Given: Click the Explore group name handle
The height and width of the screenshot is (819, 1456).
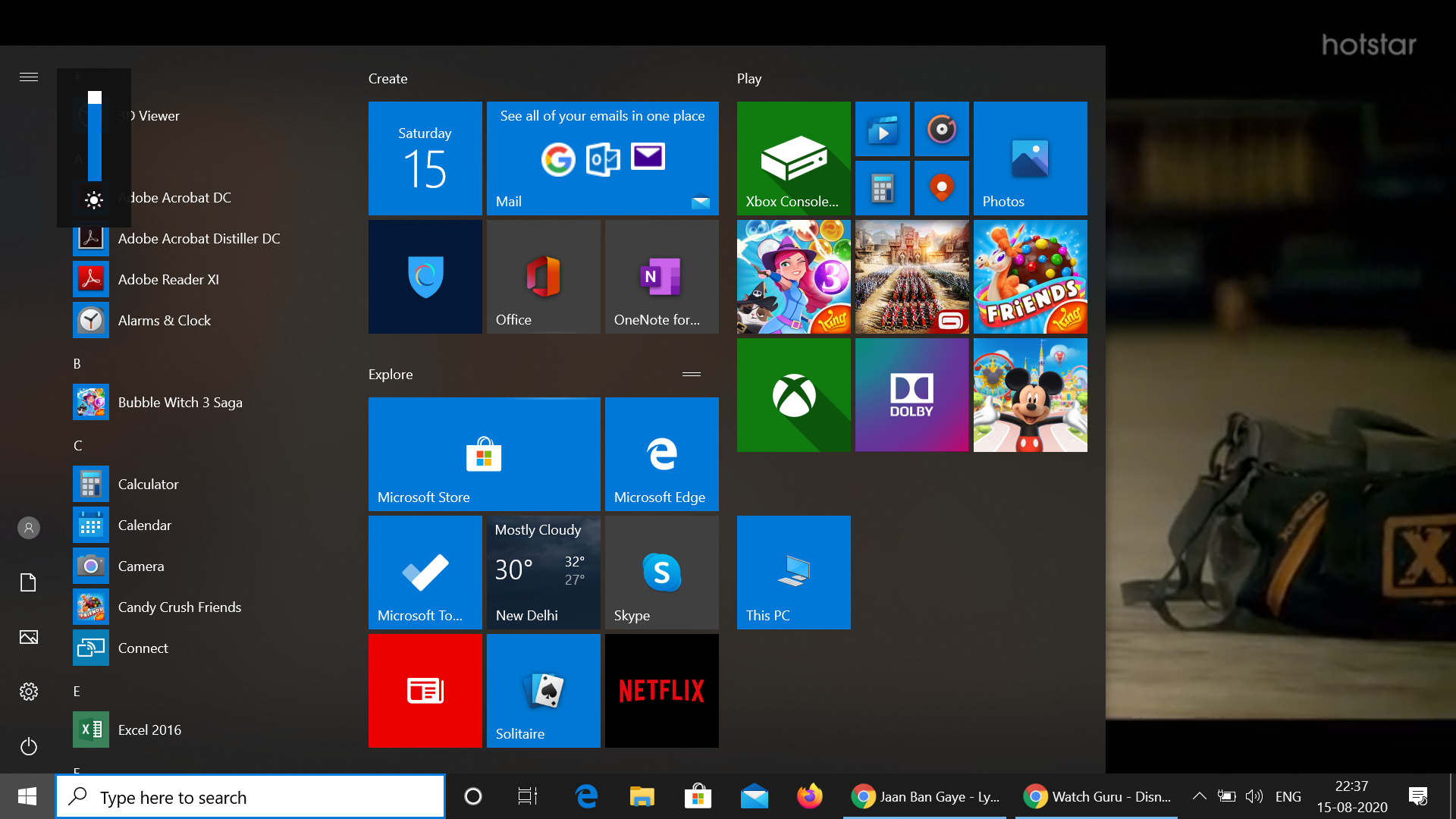Looking at the screenshot, I should tap(692, 375).
